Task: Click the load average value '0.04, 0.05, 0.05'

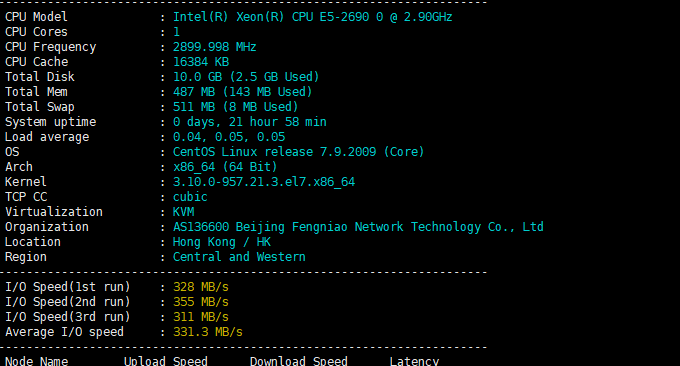Action: 229,137
